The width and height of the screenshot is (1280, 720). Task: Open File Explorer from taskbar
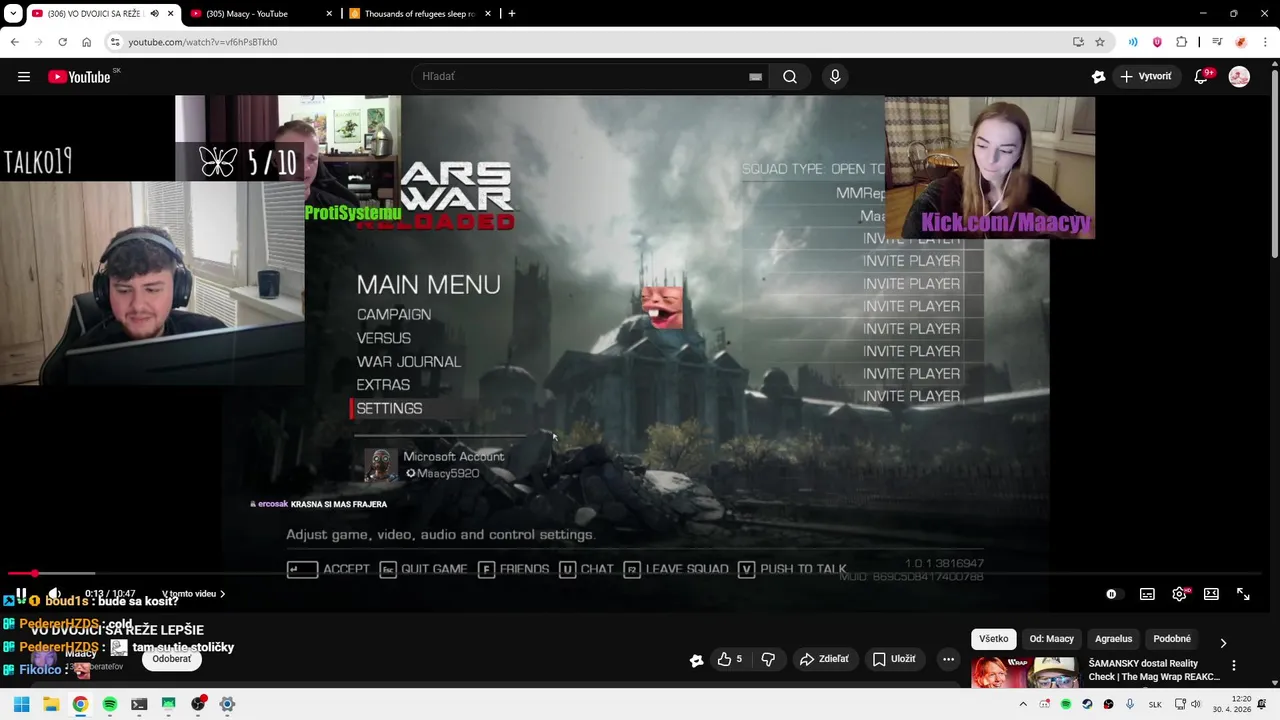[50, 704]
